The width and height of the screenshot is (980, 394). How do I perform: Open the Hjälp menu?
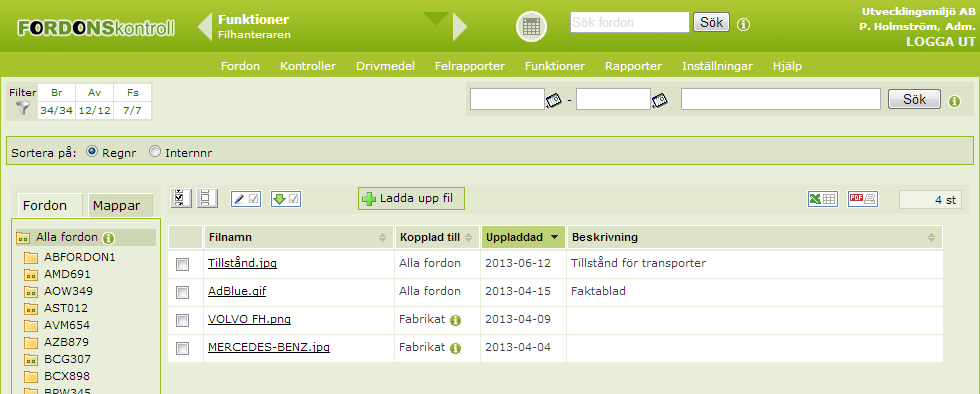[x=787, y=66]
